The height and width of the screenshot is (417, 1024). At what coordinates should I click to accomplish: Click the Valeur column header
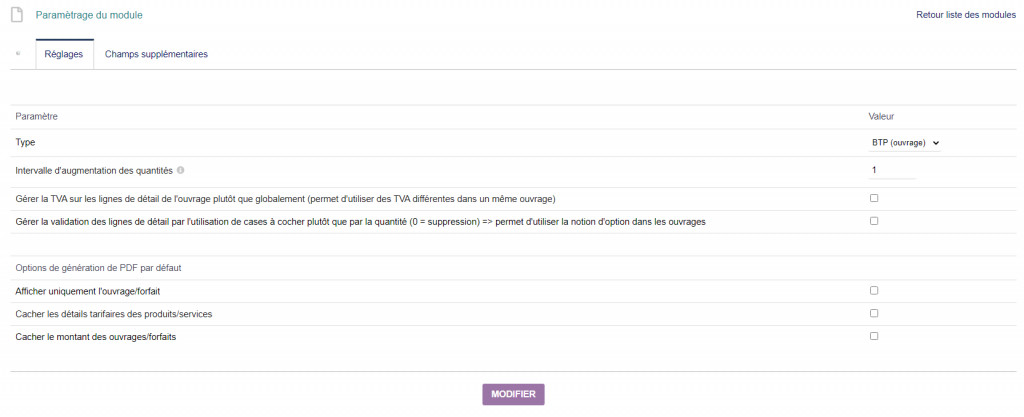(x=881, y=117)
